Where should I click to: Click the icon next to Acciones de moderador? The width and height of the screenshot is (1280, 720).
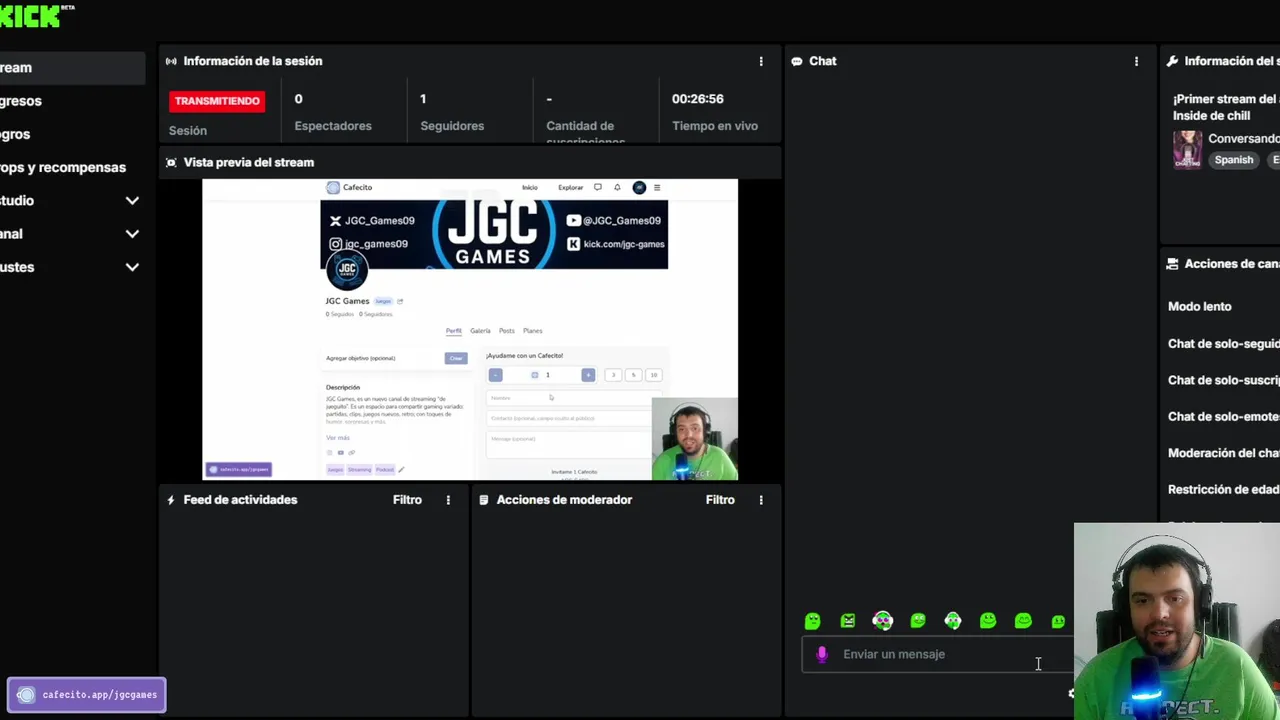tap(484, 500)
